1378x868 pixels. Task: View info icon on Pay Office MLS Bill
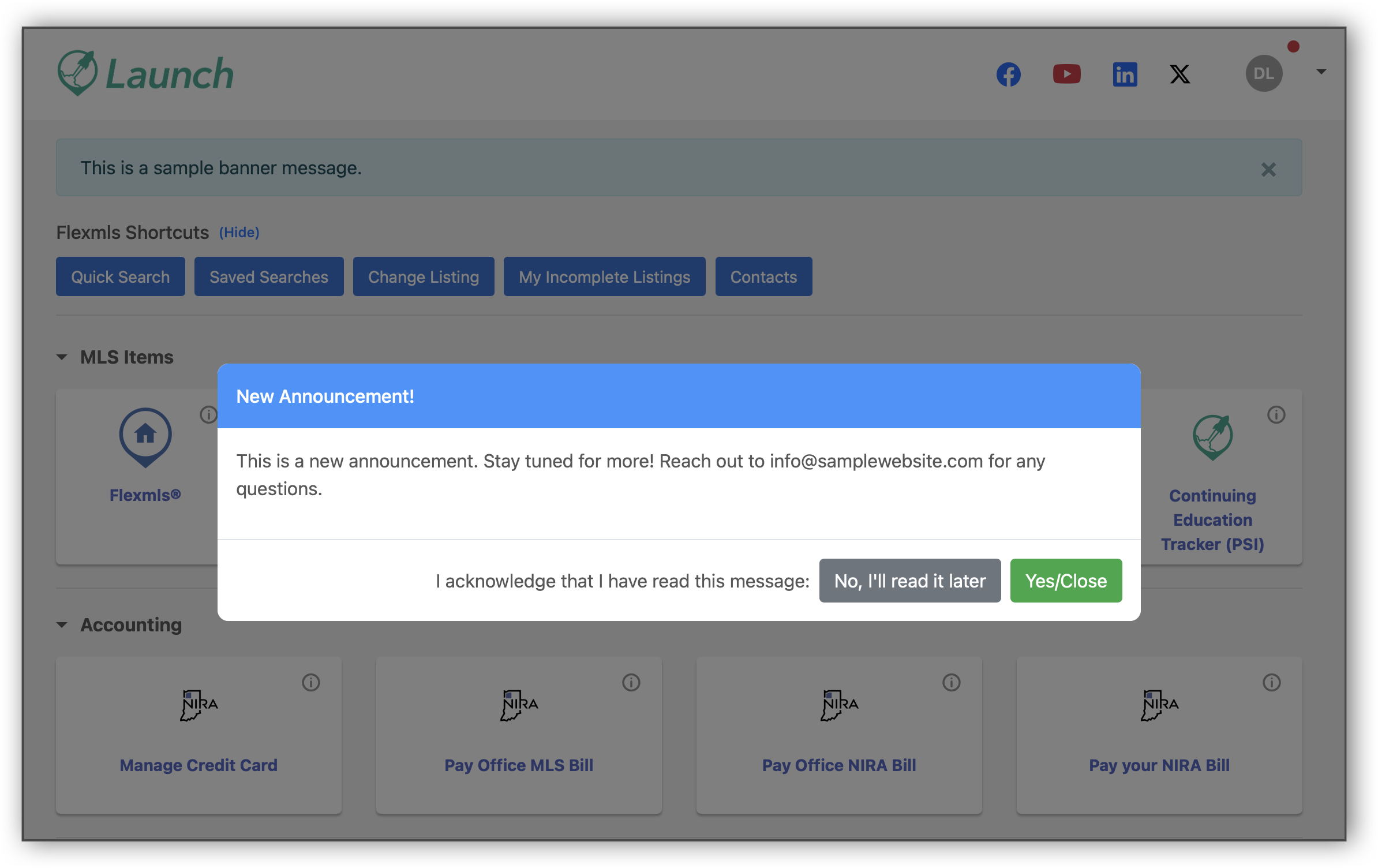[x=631, y=683]
